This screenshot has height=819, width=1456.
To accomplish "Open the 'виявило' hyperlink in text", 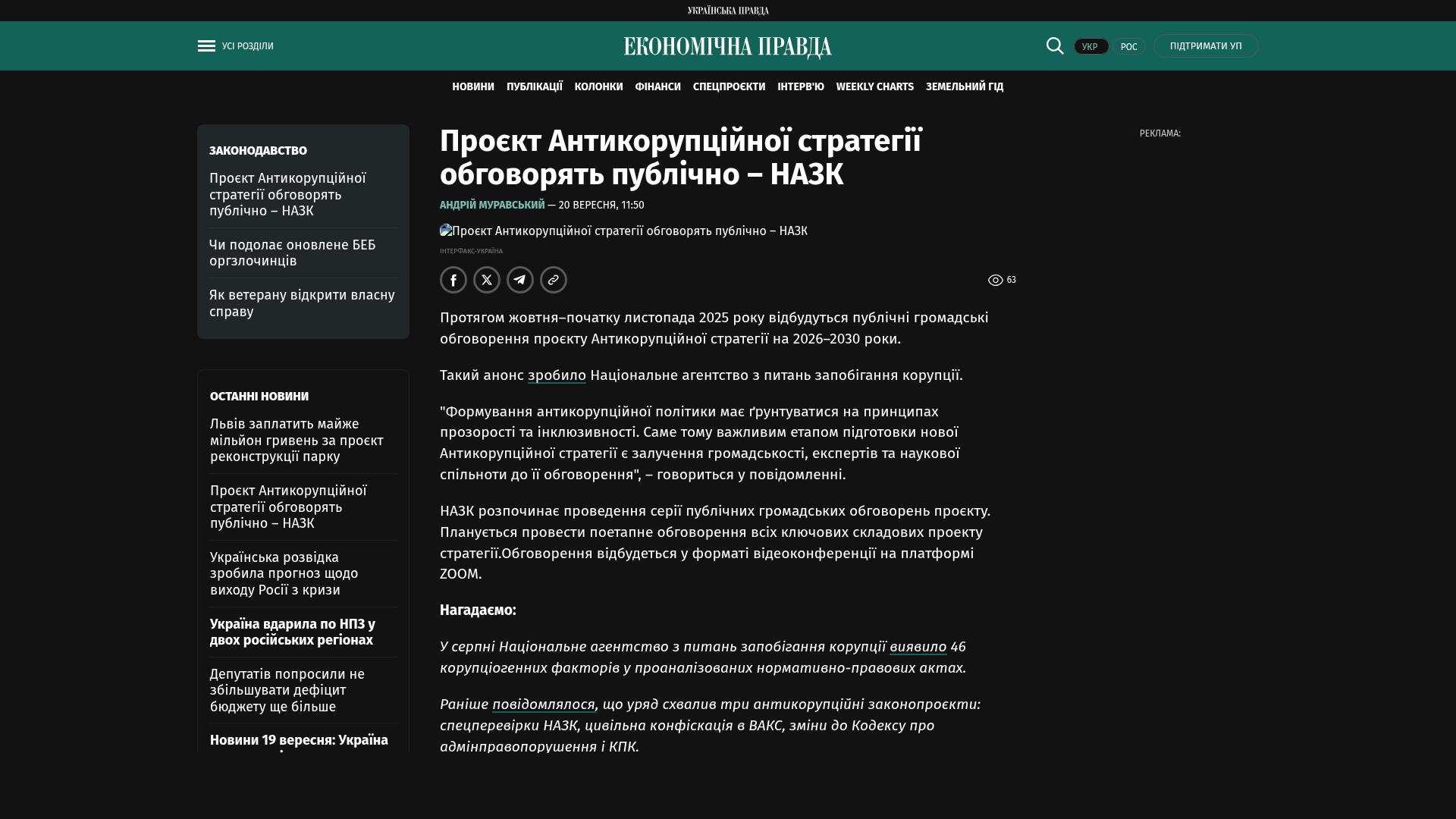I will coord(918,647).
